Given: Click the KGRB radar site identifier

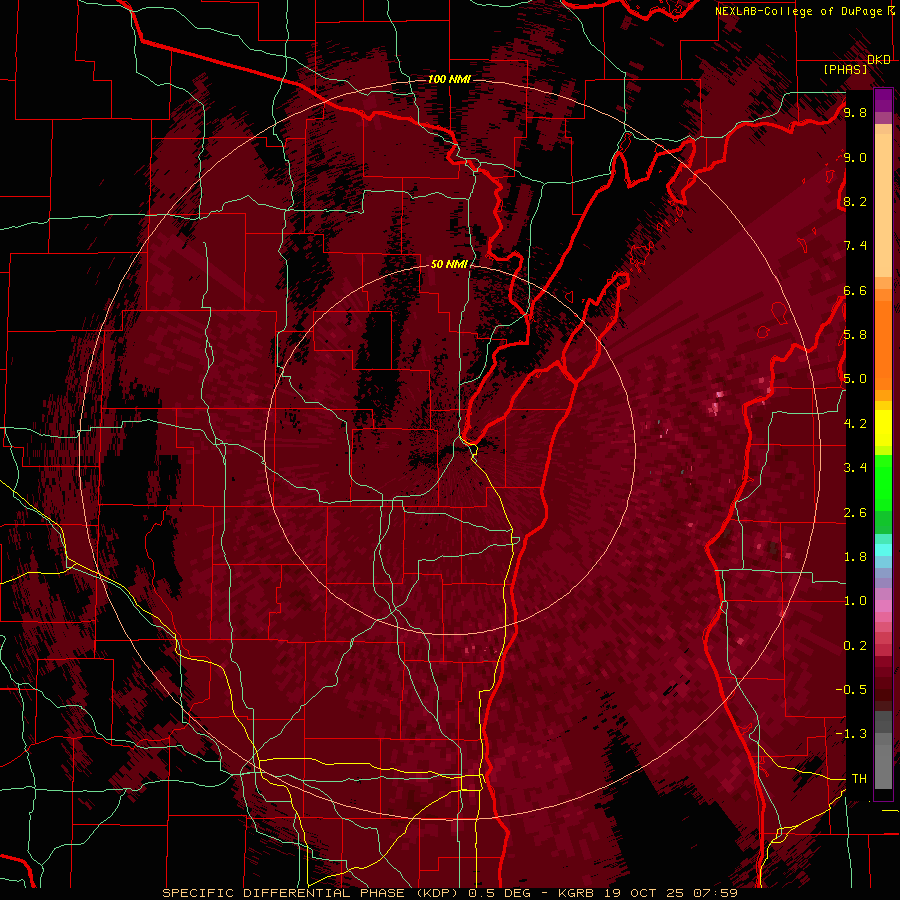Looking at the screenshot, I should 577,893.
